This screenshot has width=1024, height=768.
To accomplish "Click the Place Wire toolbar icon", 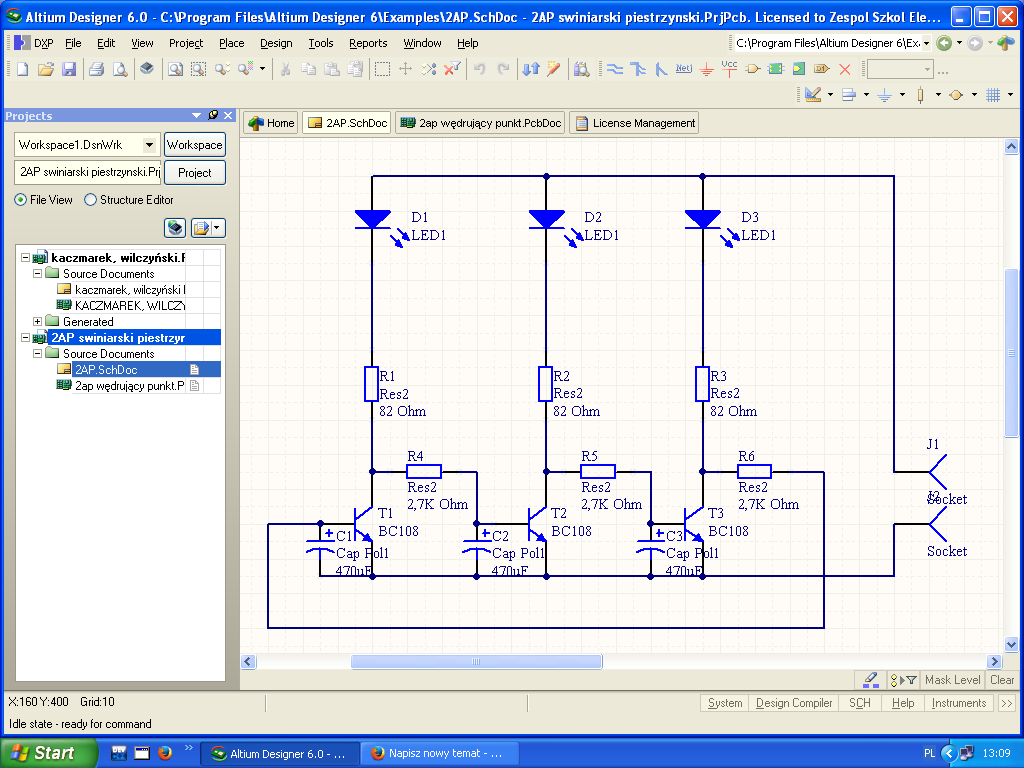I will (615, 69).
